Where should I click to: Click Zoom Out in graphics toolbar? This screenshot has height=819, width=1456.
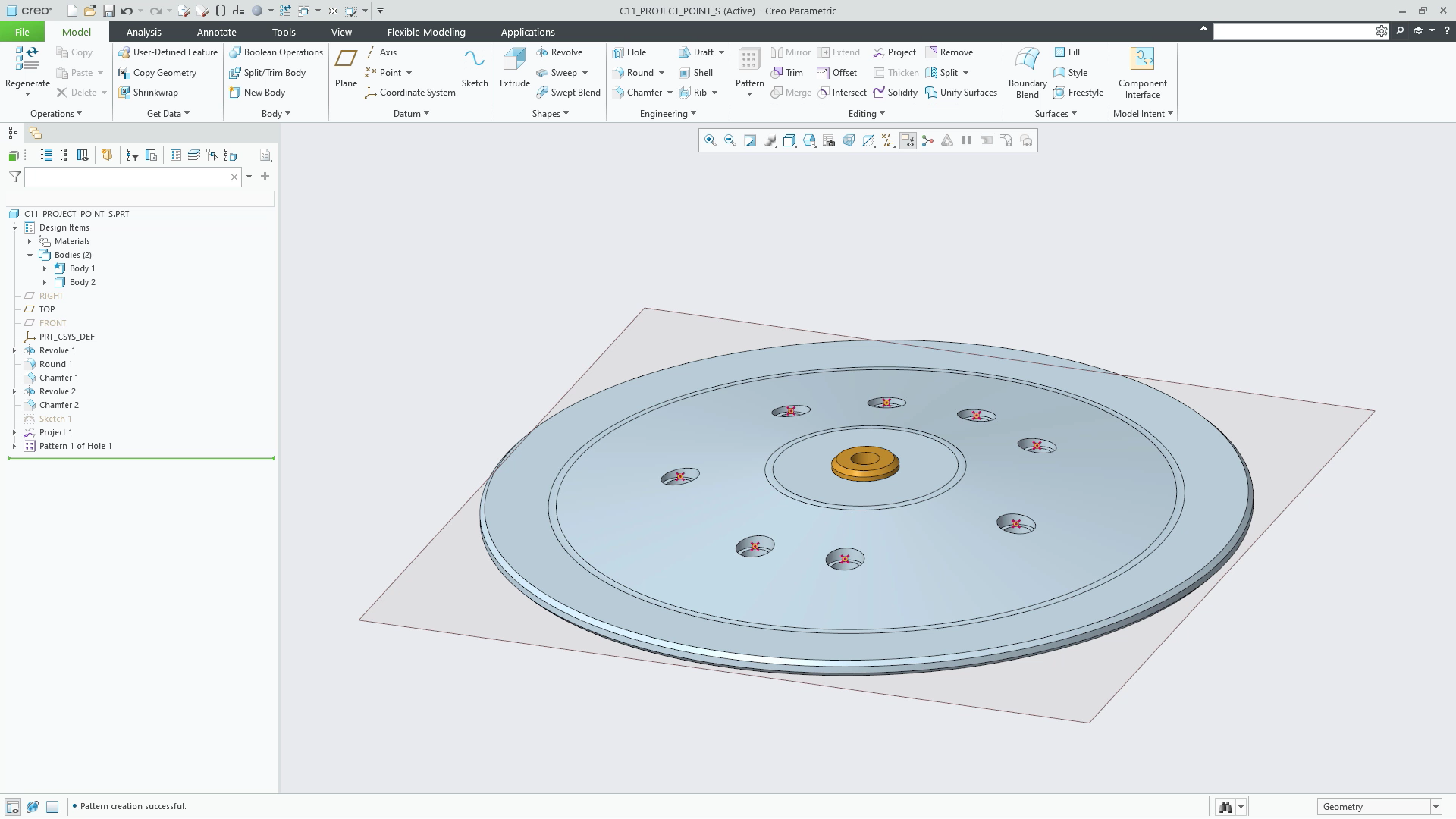point(730,140)
